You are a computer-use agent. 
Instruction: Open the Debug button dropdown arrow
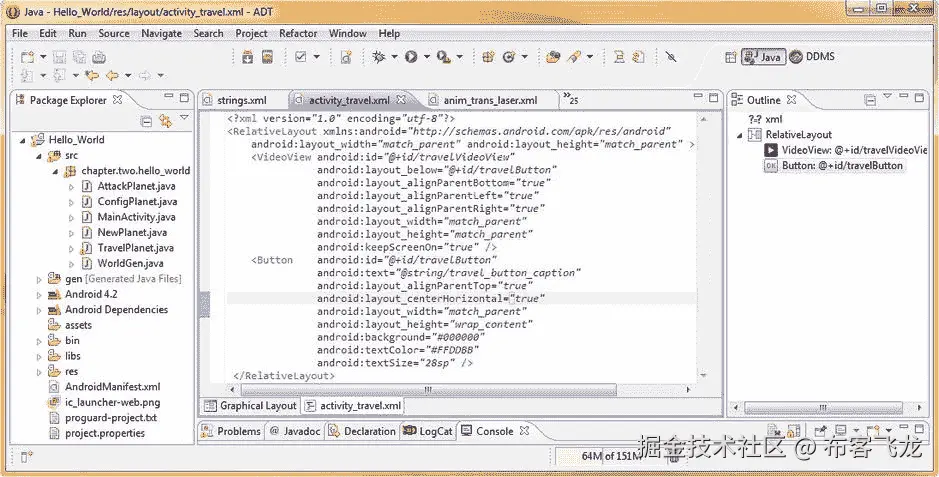[394, 57]
